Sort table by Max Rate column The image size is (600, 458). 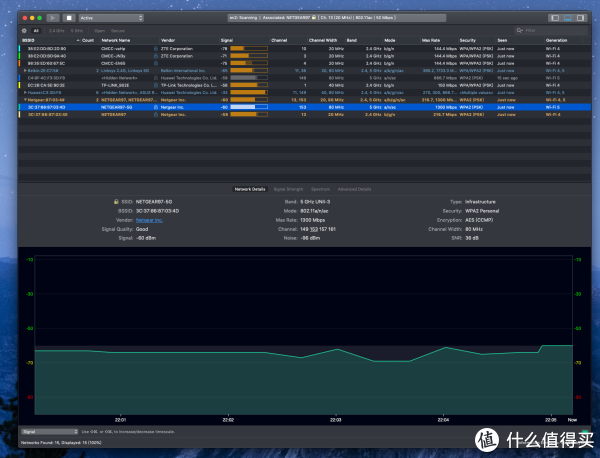click(430, 40)
